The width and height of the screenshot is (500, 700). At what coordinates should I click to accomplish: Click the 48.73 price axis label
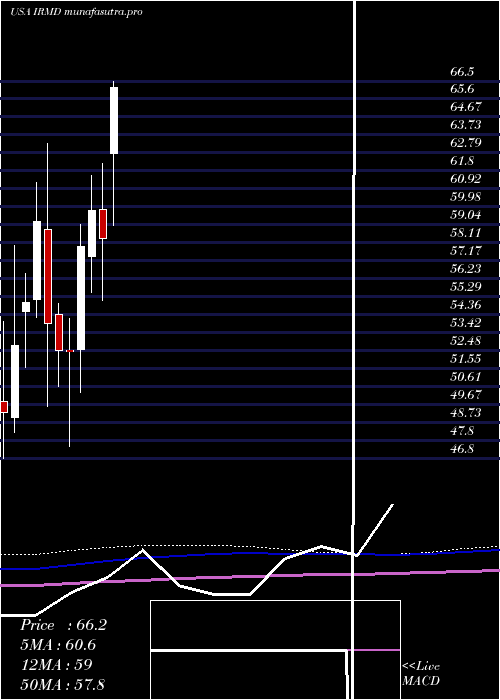point(466,412)
